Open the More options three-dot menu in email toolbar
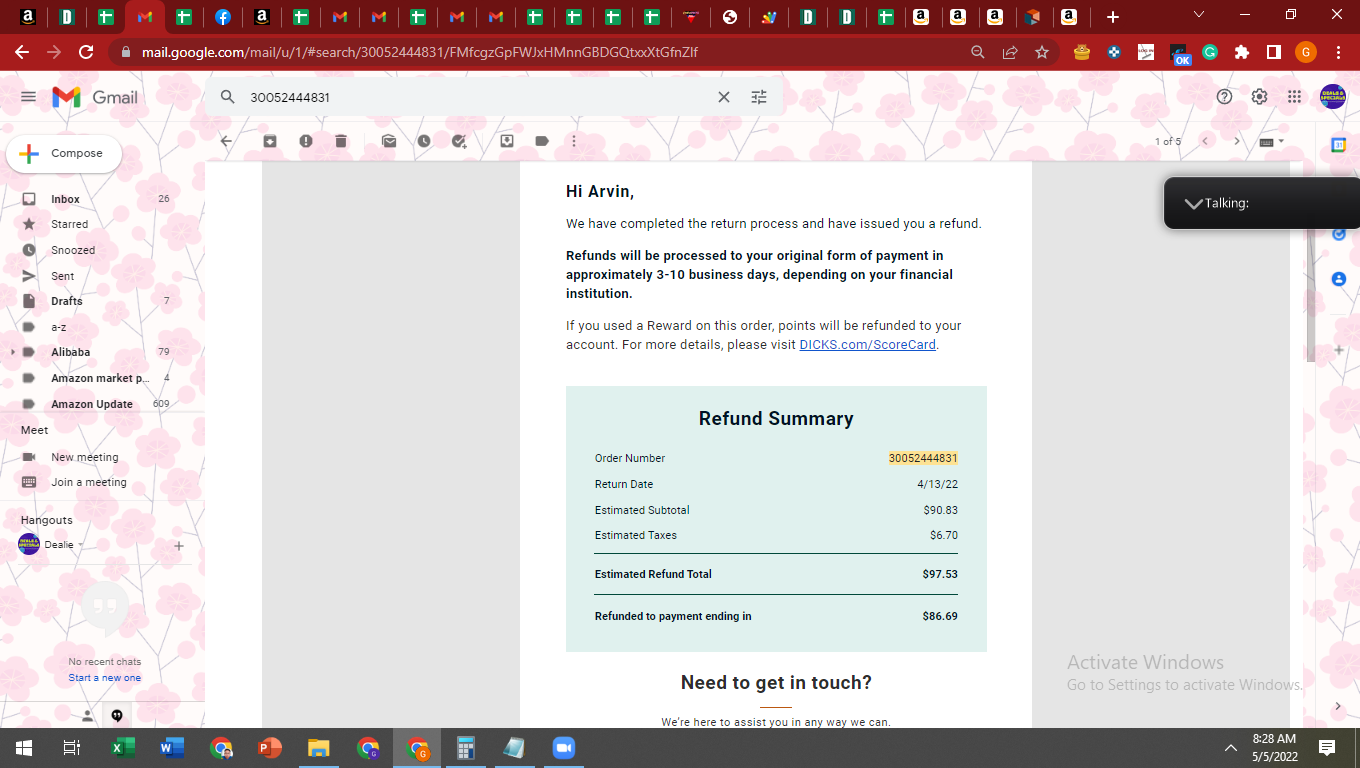Viewport: 1360px width, 768px height. coord(574,141)
